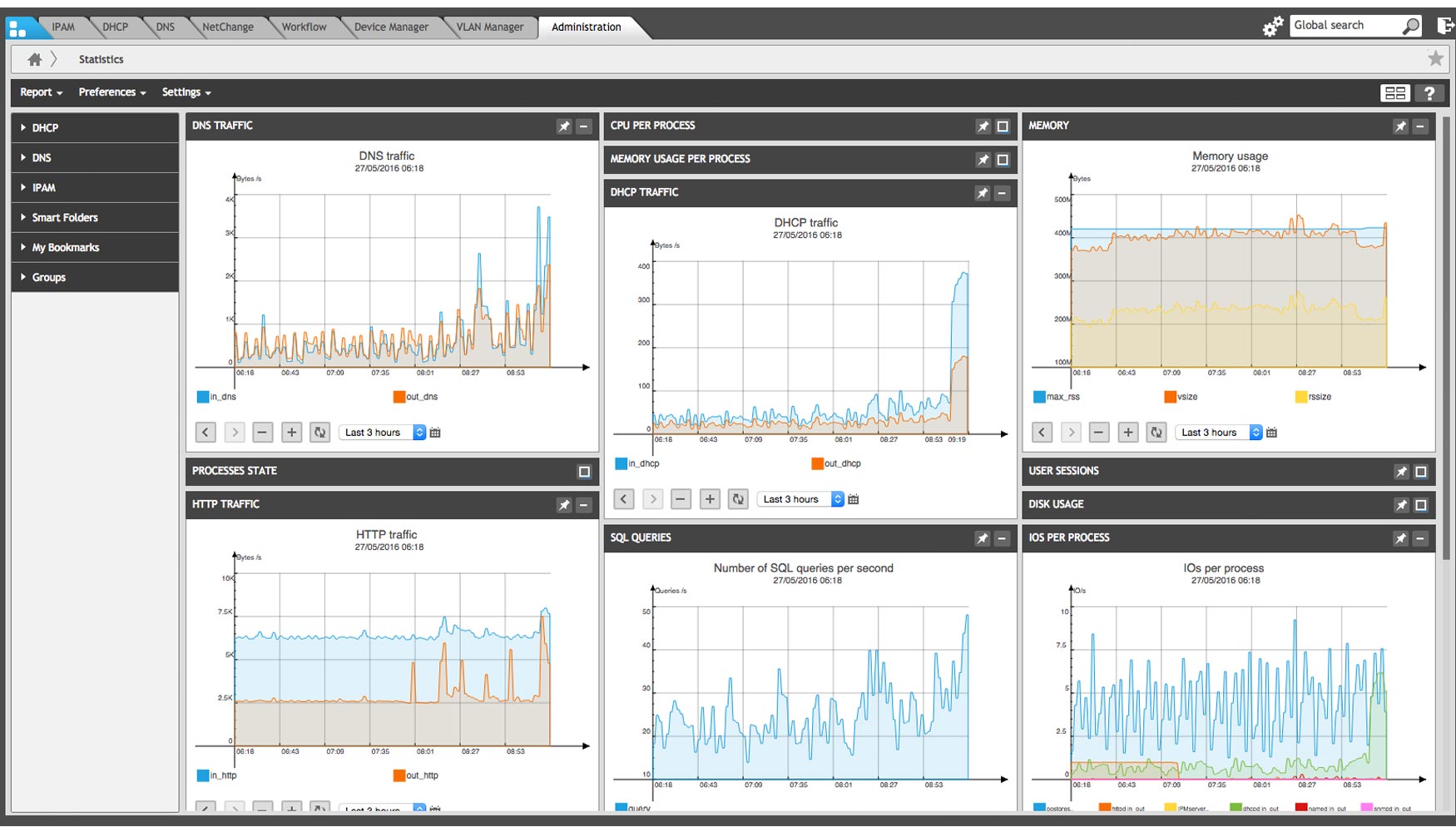The width and height of the screenshot is (1456, 832).
Task: Expand the Processes State panel
Action: [584, 472]
